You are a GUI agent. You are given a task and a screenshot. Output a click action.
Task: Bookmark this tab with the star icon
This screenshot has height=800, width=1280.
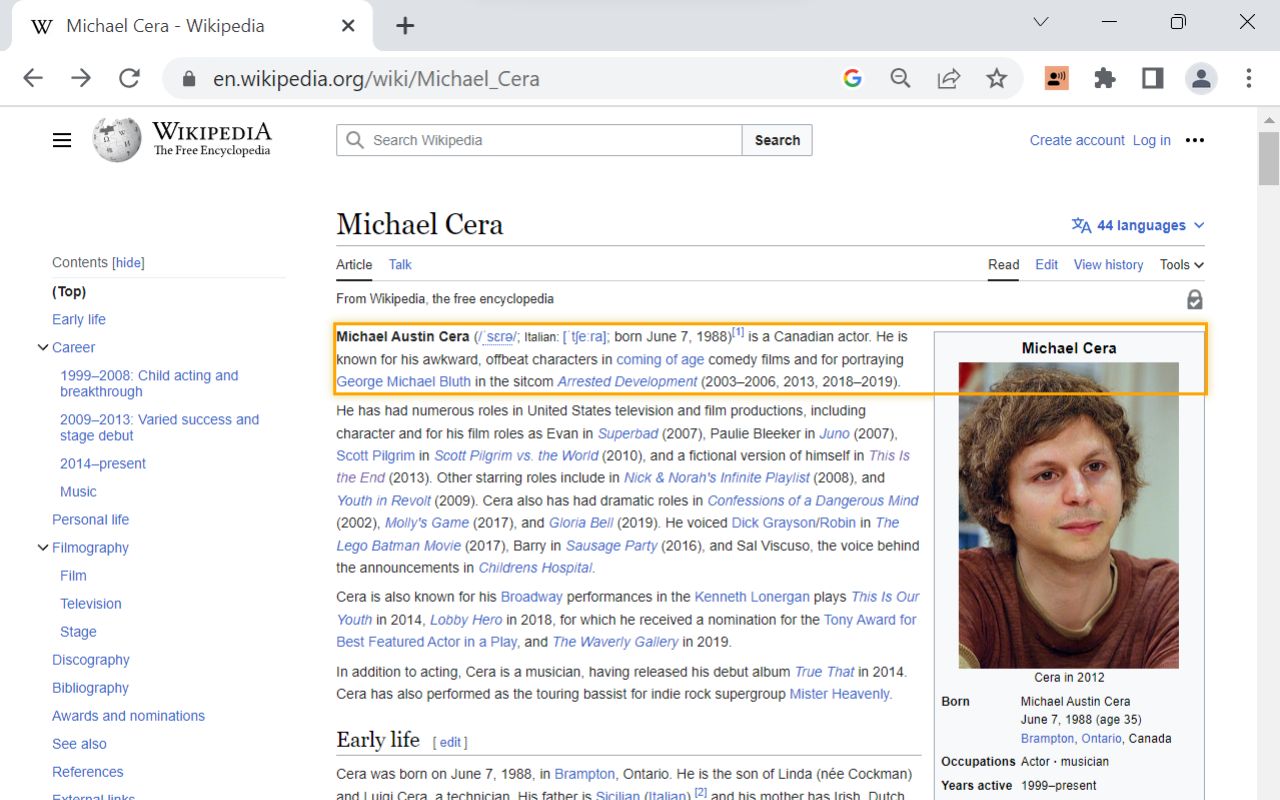pyautogui.click(x=996, y=78)
